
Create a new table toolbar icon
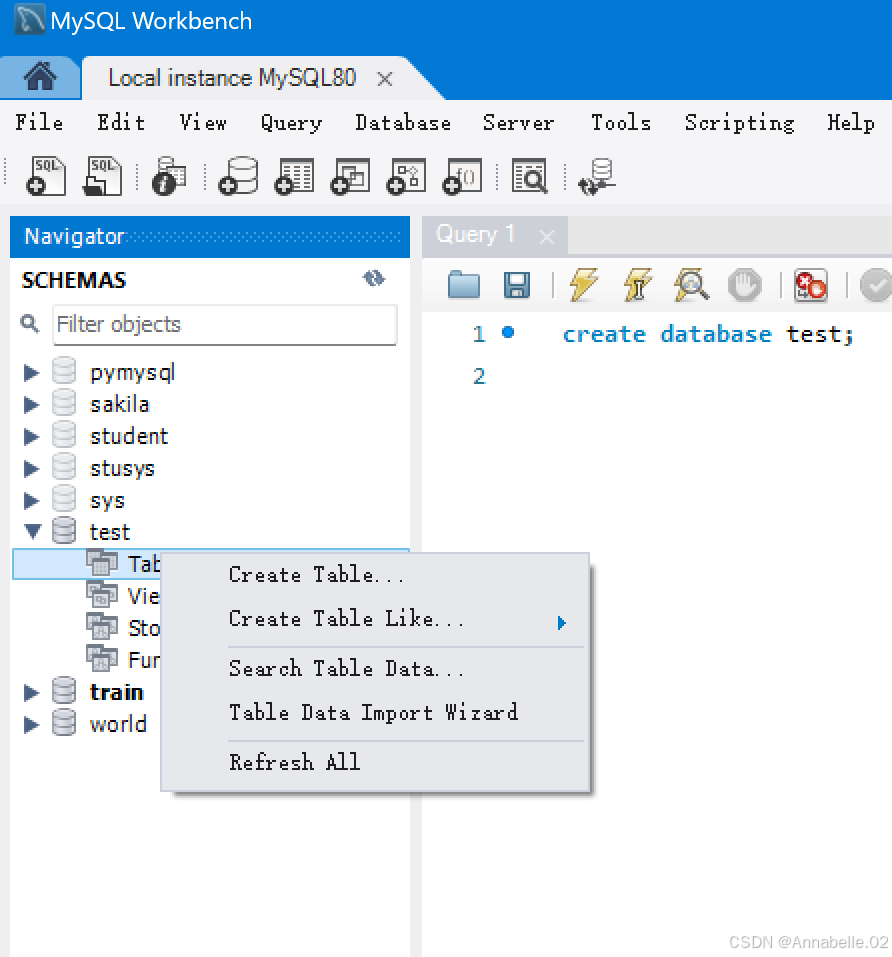pos(295,176)
